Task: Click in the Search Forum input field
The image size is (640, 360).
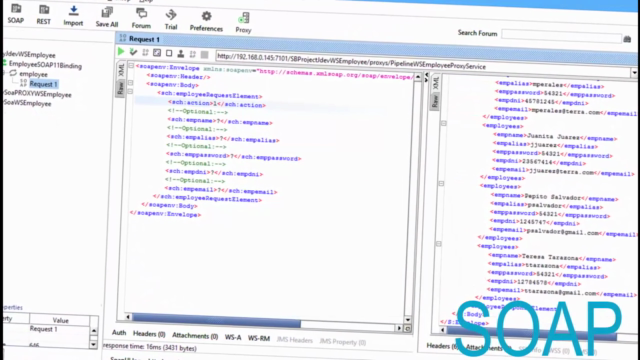Action: pos(561,36)
